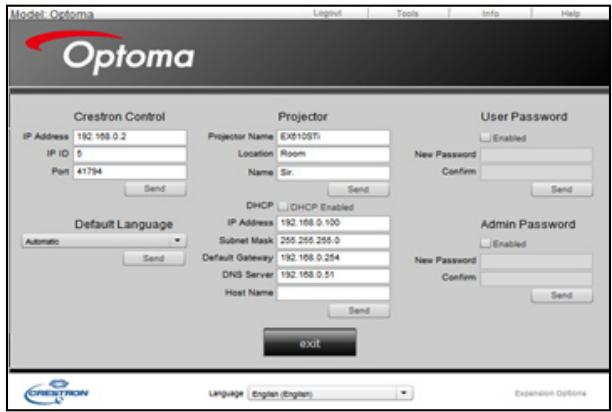Click the Subnet Mask field

coord(333,241)
